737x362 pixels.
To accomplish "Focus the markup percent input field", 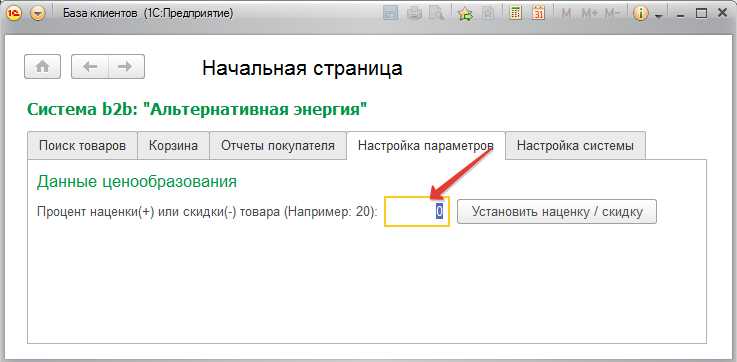I will coord(417,212).
